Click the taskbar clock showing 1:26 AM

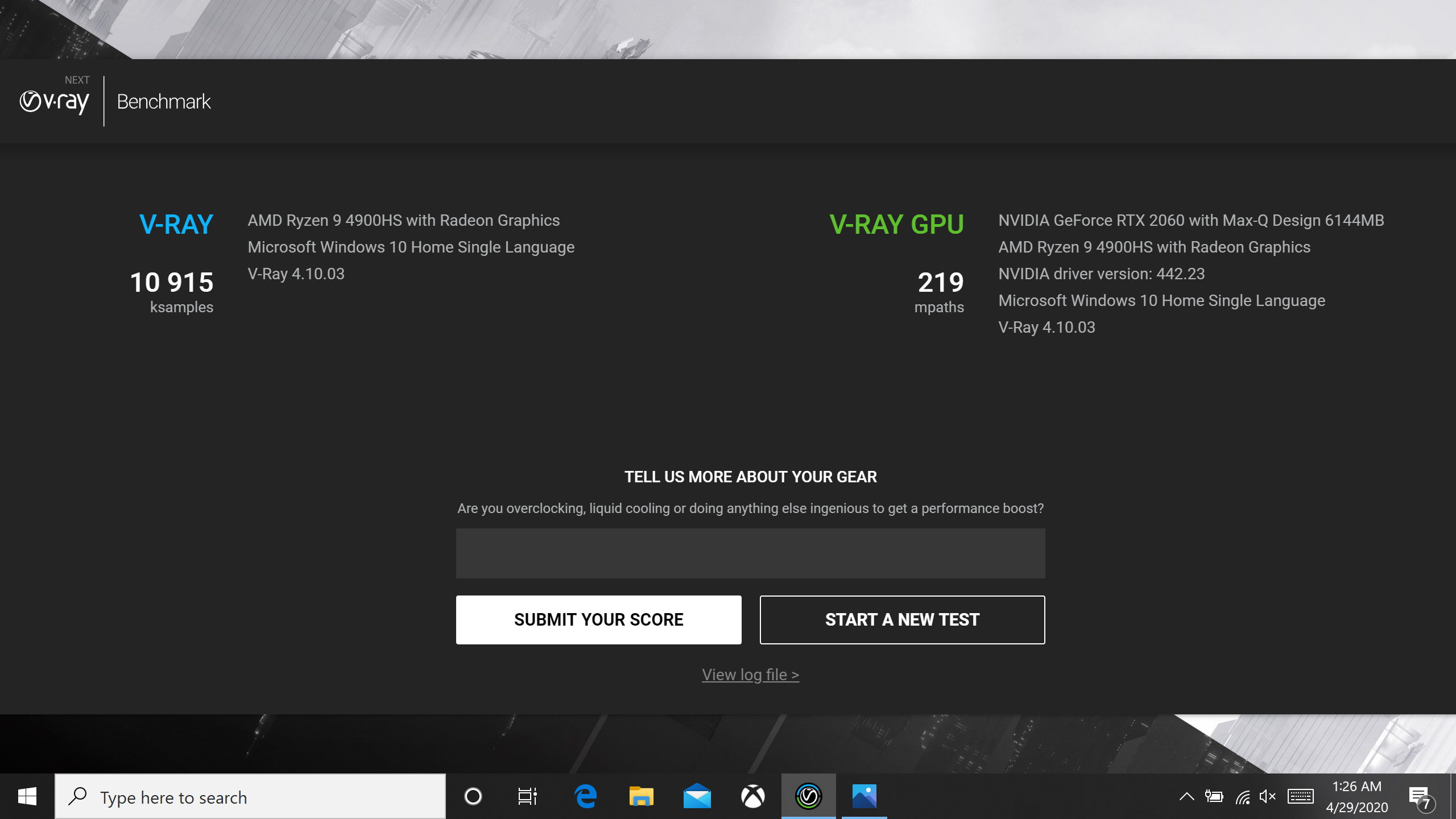point(1357,787)
